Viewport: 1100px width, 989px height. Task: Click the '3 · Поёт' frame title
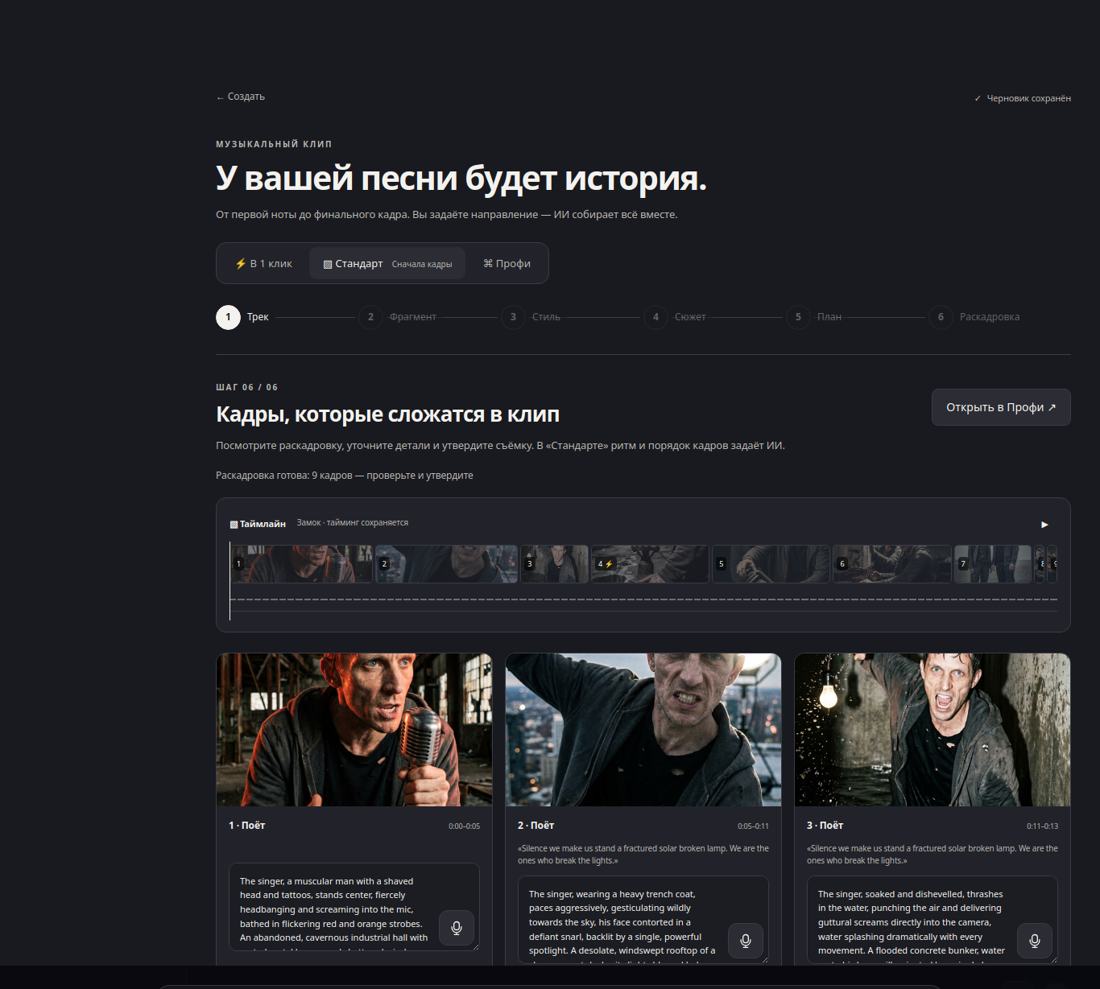(x=825, y=826)
